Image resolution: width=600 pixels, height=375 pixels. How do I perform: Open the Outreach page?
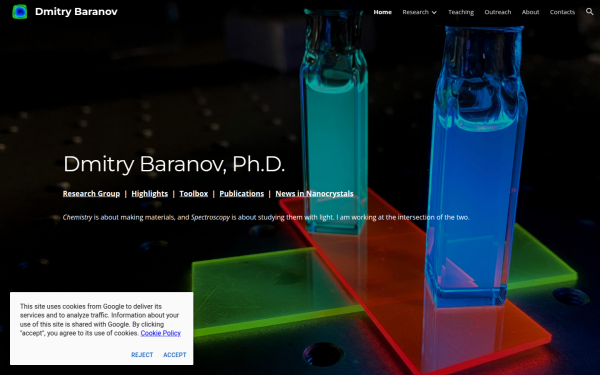click(x=497, y=12)
